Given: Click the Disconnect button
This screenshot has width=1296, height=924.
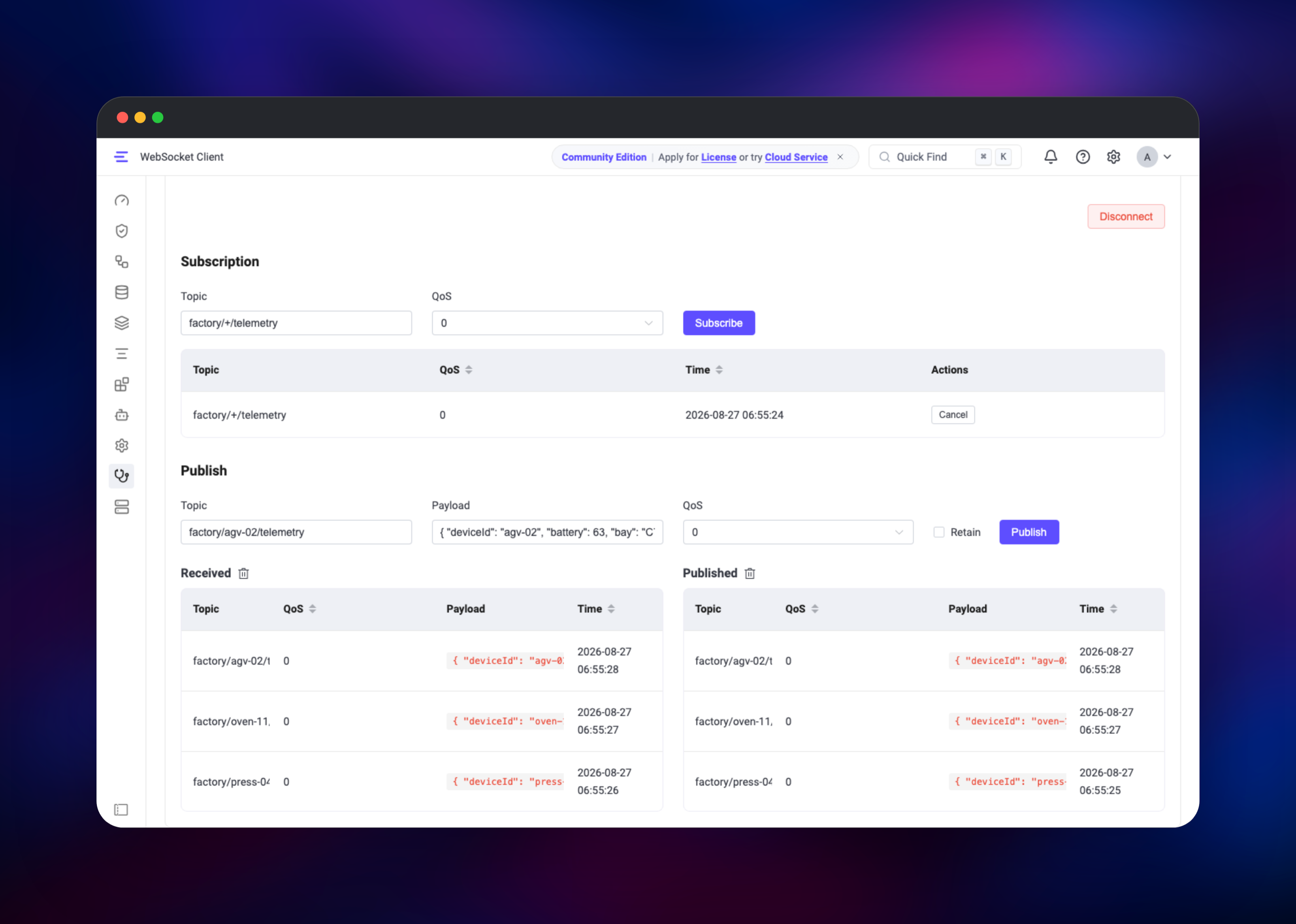Looking at the screenshot, I should pos(1125,217).
